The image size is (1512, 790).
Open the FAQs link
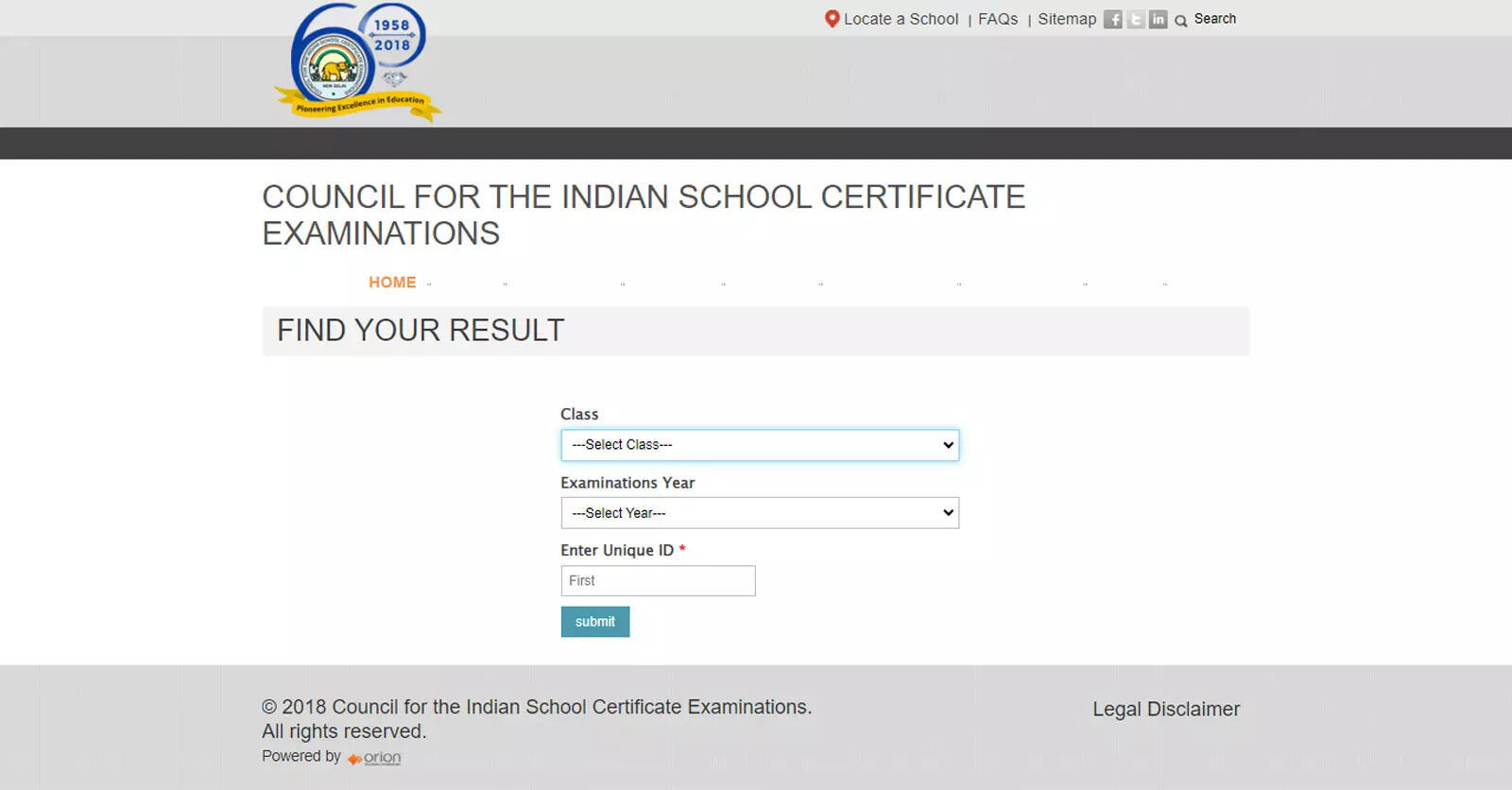(998, 19)
